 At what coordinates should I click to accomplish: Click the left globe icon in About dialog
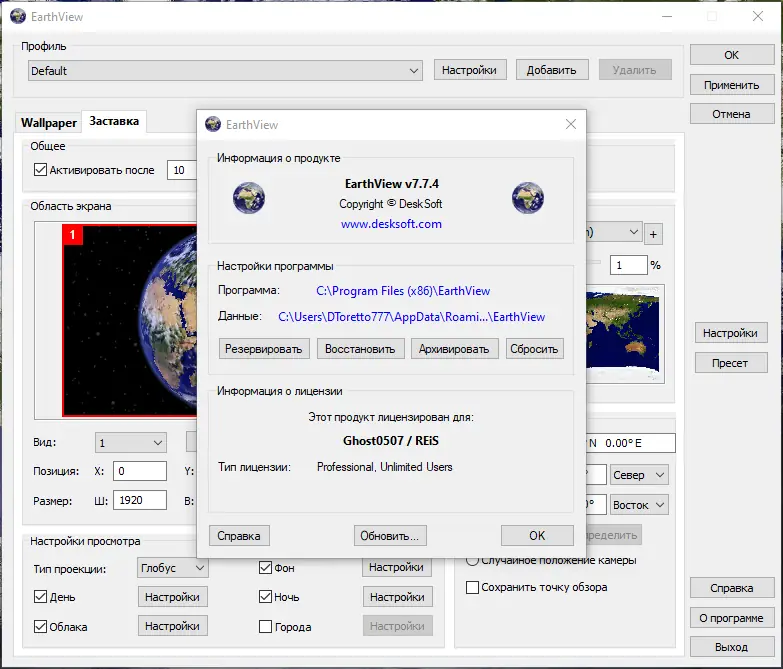(249, 197)
